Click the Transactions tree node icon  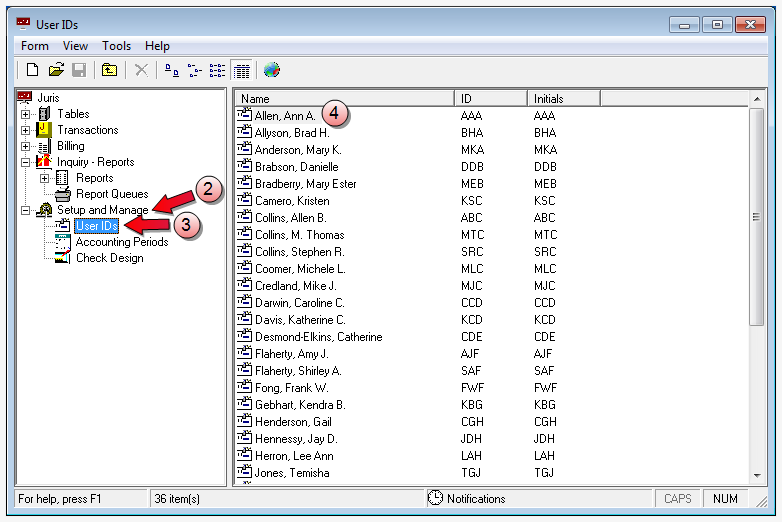[x=44, y=130]
